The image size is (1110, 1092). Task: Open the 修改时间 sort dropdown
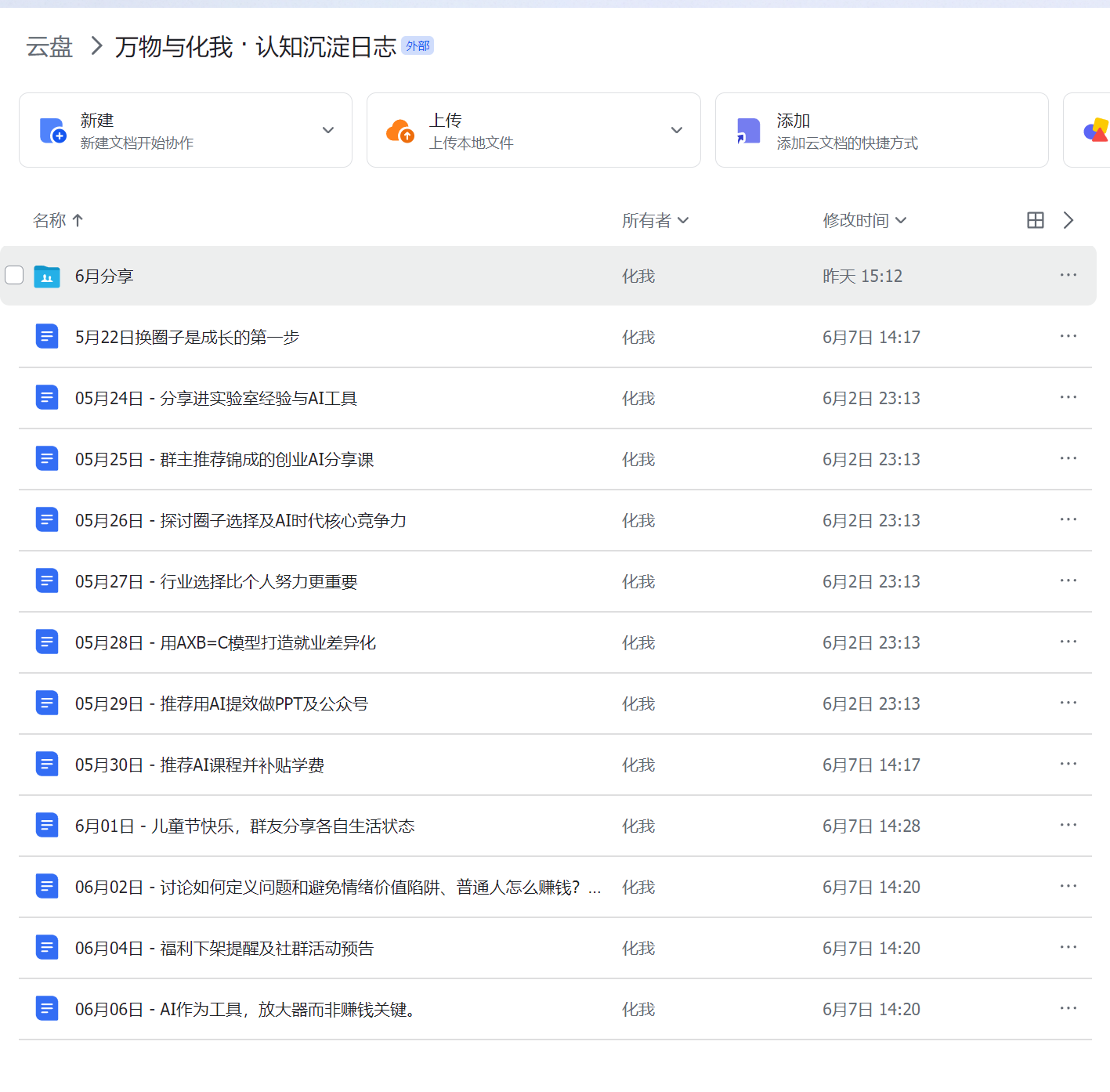865,220
